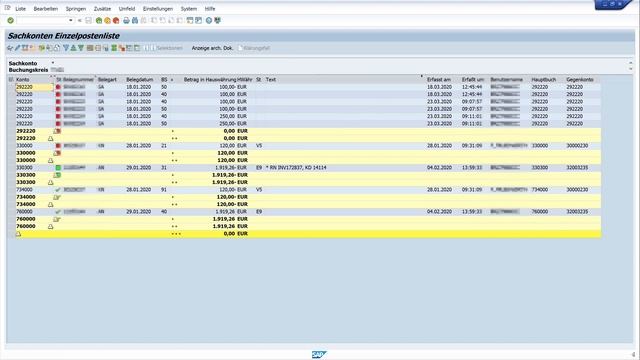Click the green Sum total icon
The height and width of the screenshot is (360, 640).
[114, 48]
